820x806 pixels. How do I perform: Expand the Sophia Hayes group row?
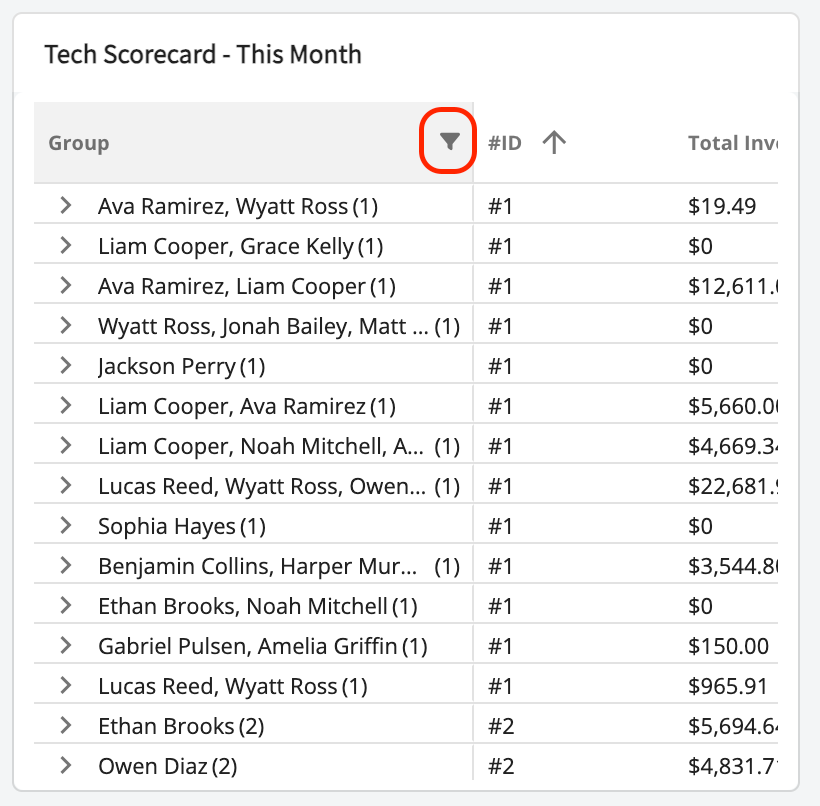pyautogui.click(x=65, y=525)
